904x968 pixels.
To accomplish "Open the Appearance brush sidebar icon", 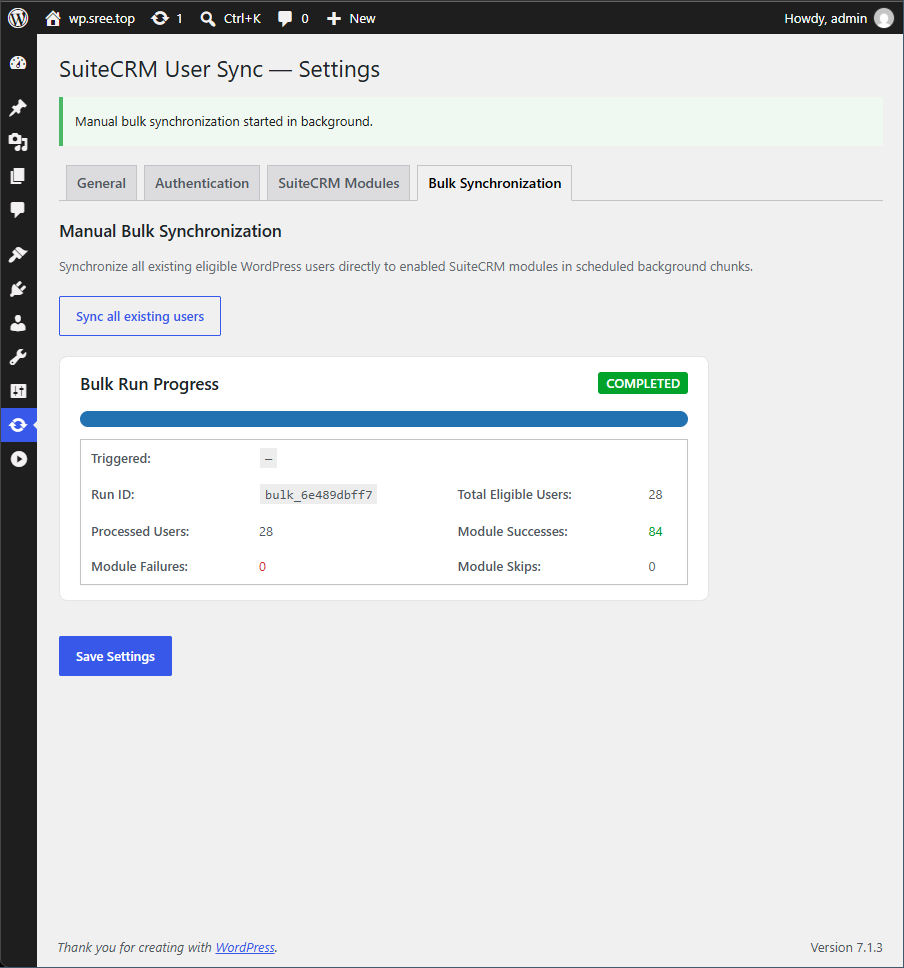I will pyautogui.click(x=18, y=254).
